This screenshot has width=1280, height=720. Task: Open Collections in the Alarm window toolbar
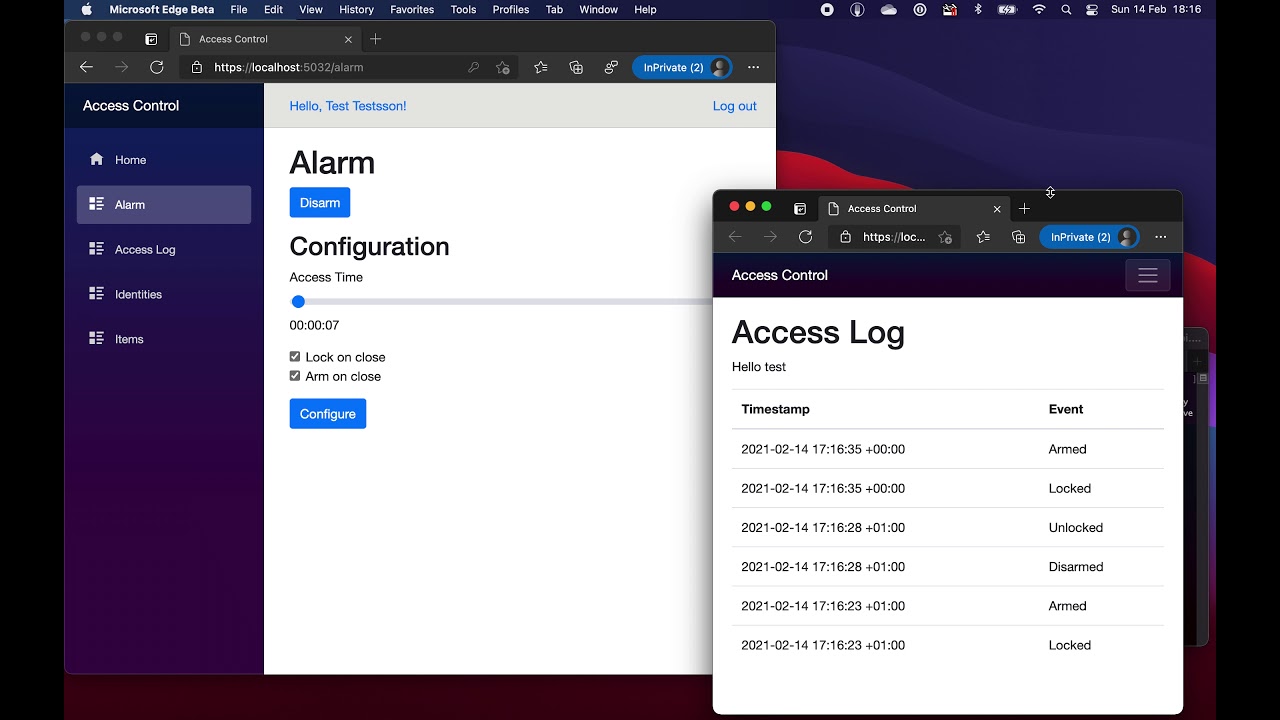point(576,67)
